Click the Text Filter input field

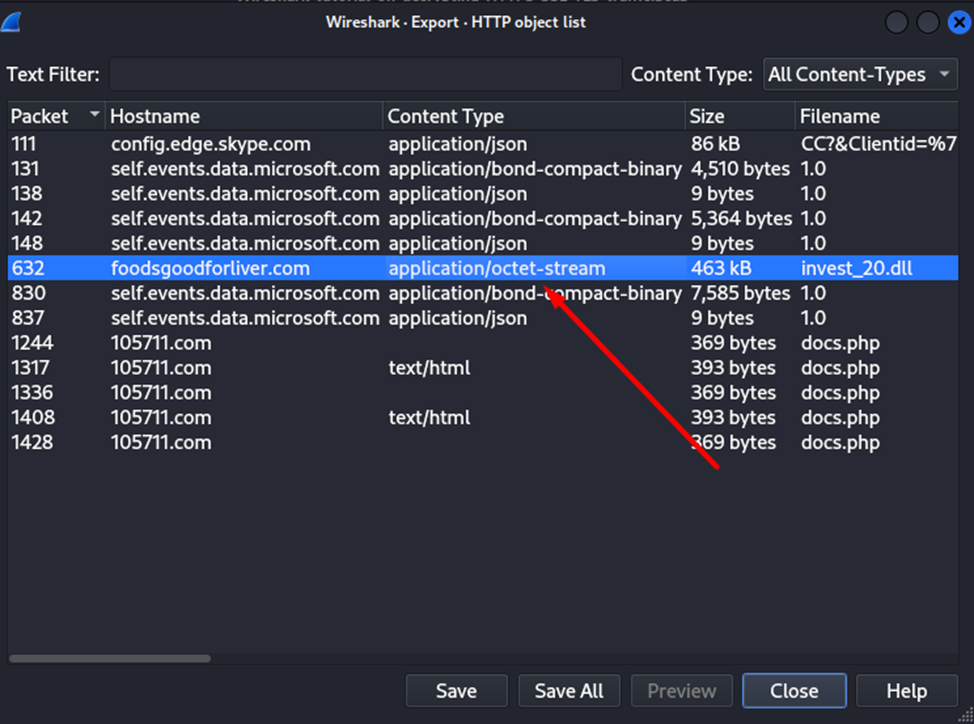pyautogui.click(x=365, y=74)
